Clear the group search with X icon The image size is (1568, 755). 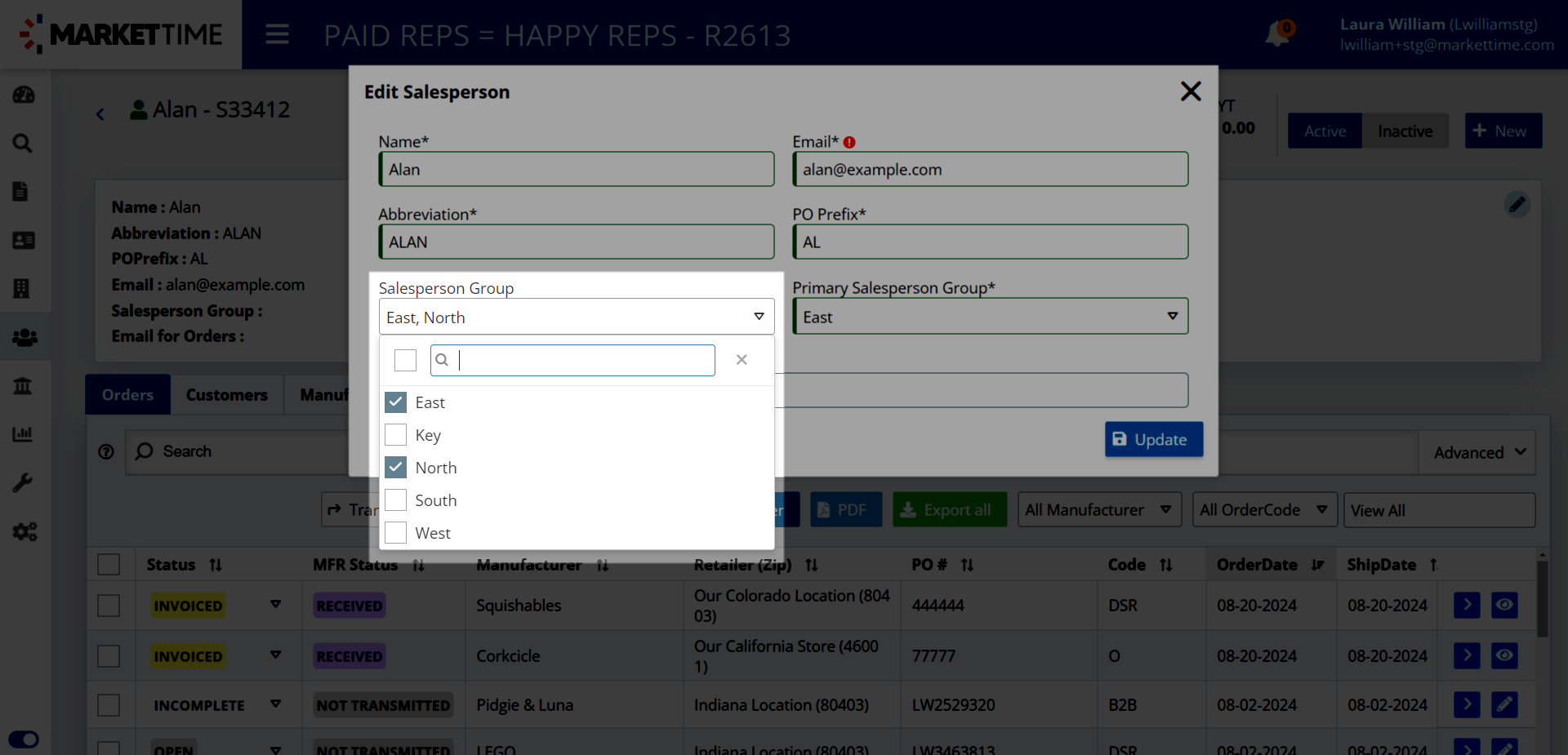pyautogui.click(x=742, y=360)
